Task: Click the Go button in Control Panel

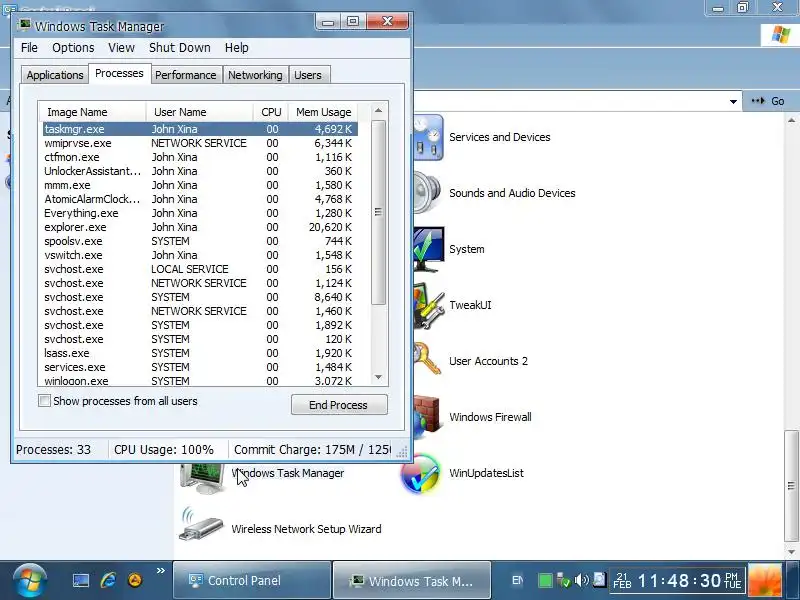Action: click(770, 101)
